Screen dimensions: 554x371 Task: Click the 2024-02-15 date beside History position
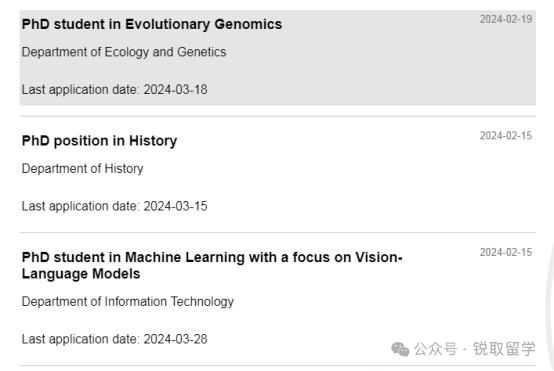pyautogui.click(x=506, y=136)
